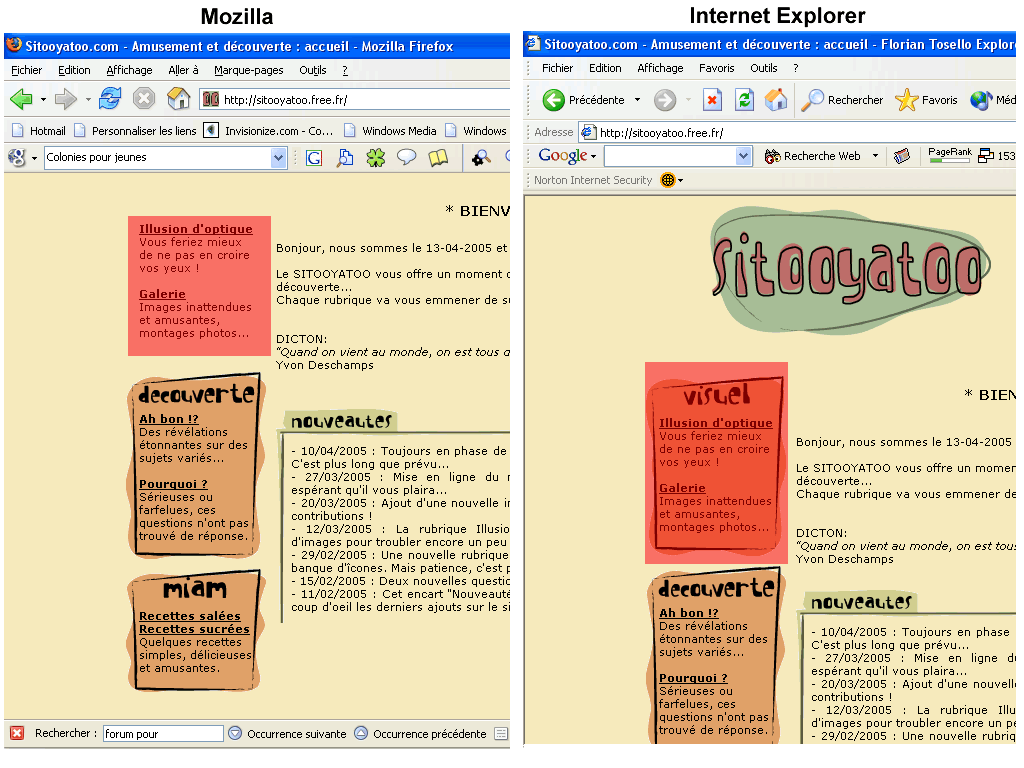Click the green clover toolbar icon
Viewport: 1024px width, 768px height.
coord(376,157)
